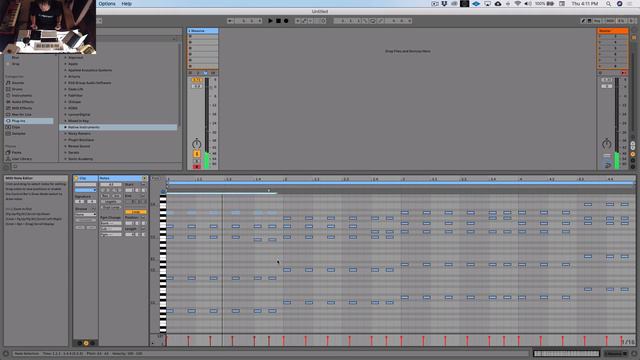Toggle the Fold button in note editor
Screen dimensions: 640x360
coord(156,178)
